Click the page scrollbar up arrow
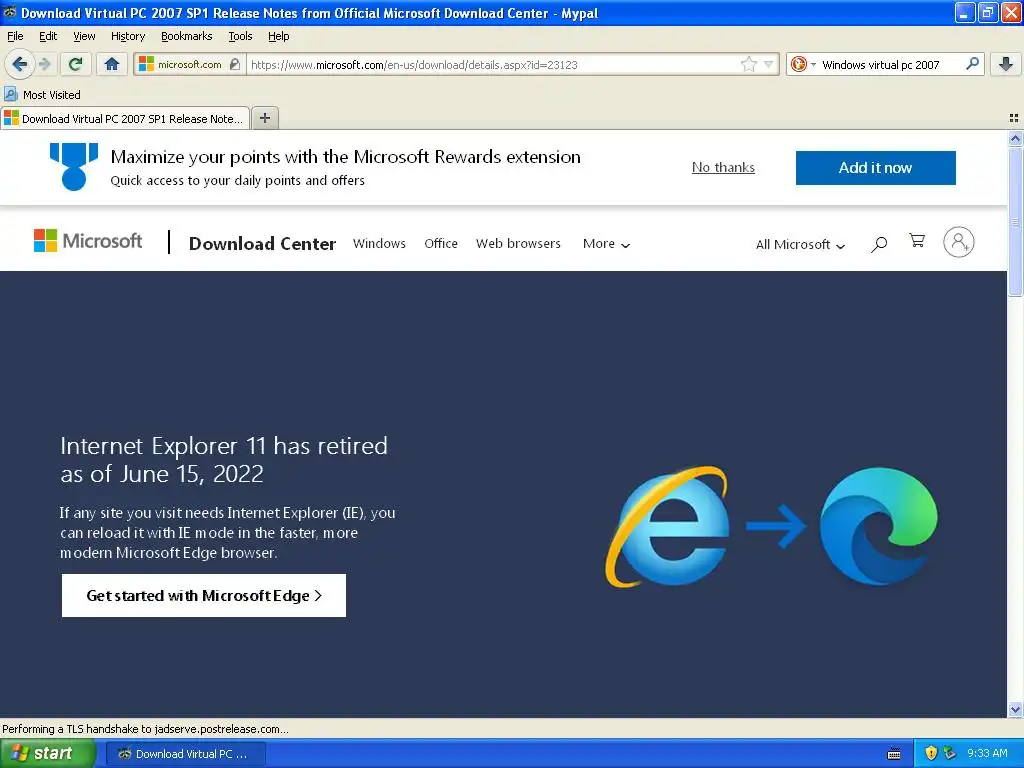 coord(1015,138)
